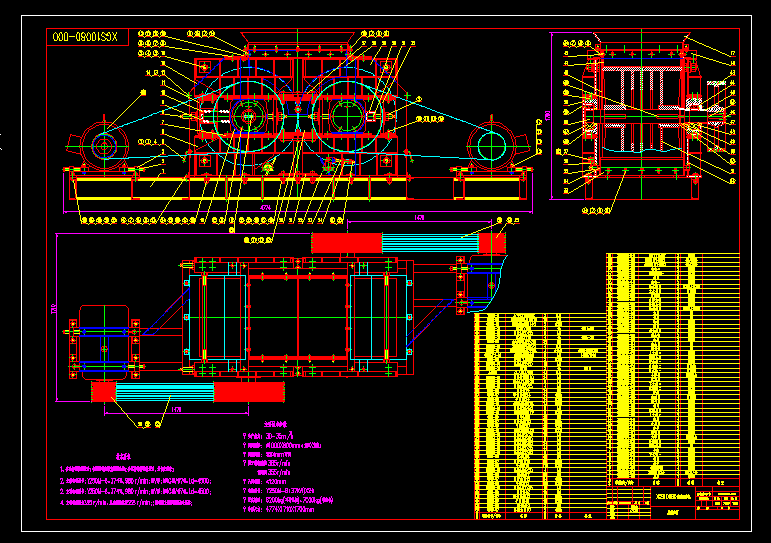Pick the 1790 height dimension beside side view
The image size is (771, 543).
[x=548, y=116]
